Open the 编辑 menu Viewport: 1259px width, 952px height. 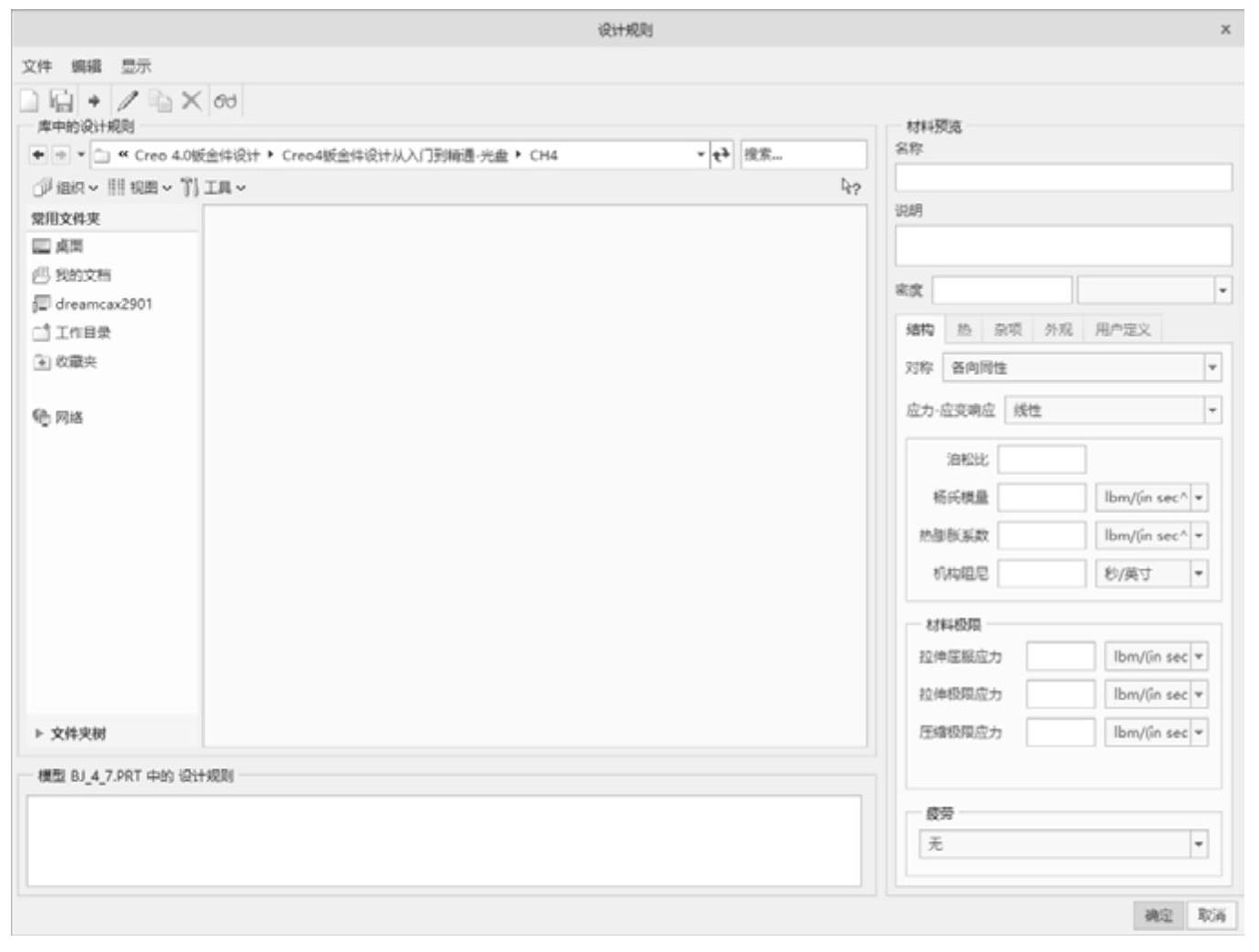pyautogui.click(x=86, y=66)
